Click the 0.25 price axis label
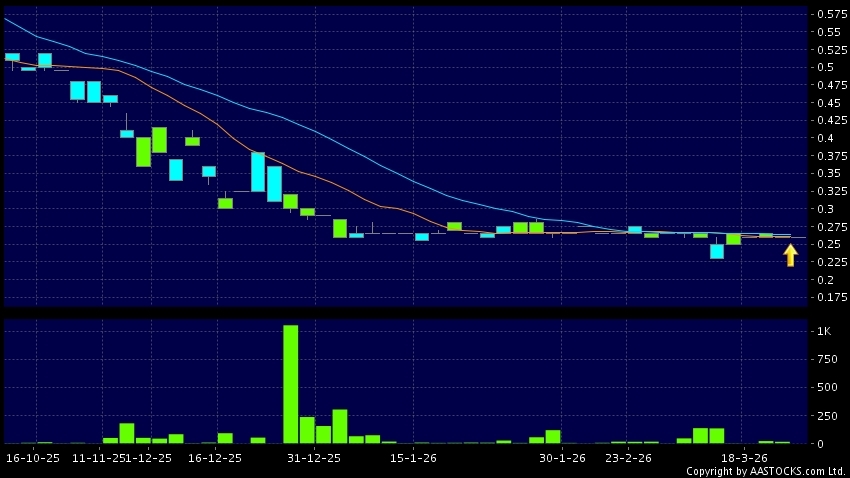Viewport: 850px width, 478px height. click(x=829, y=244)
